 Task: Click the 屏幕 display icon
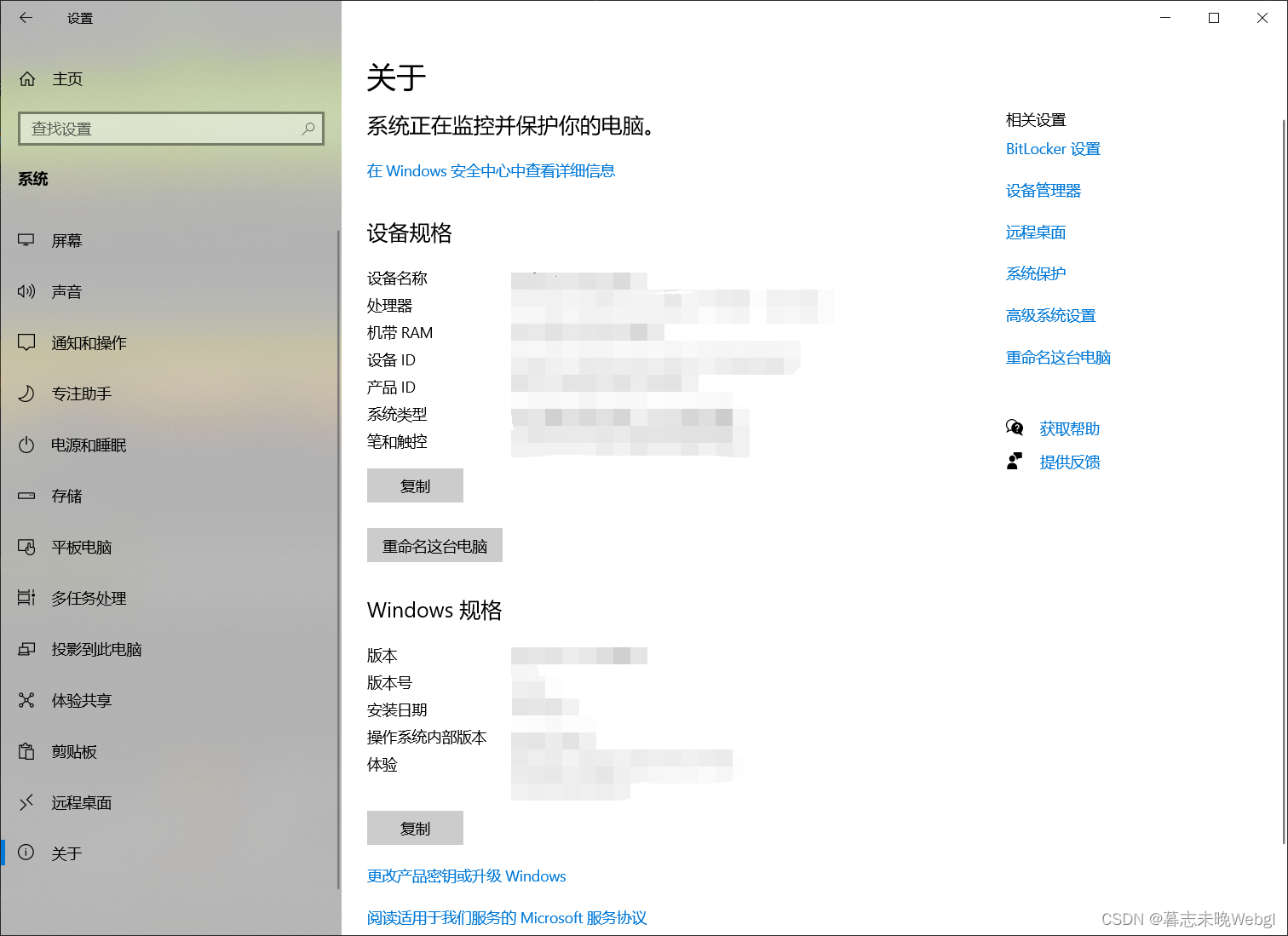(x=26, y=241)
